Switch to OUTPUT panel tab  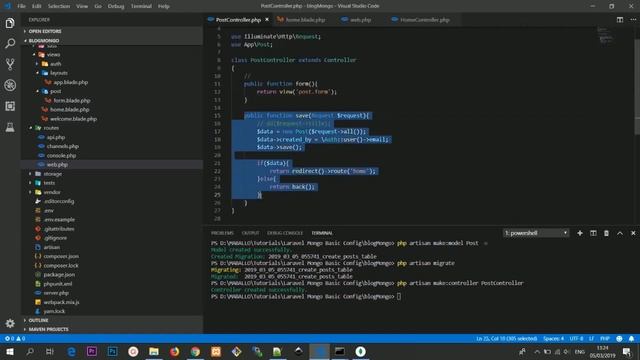point(250,233)
